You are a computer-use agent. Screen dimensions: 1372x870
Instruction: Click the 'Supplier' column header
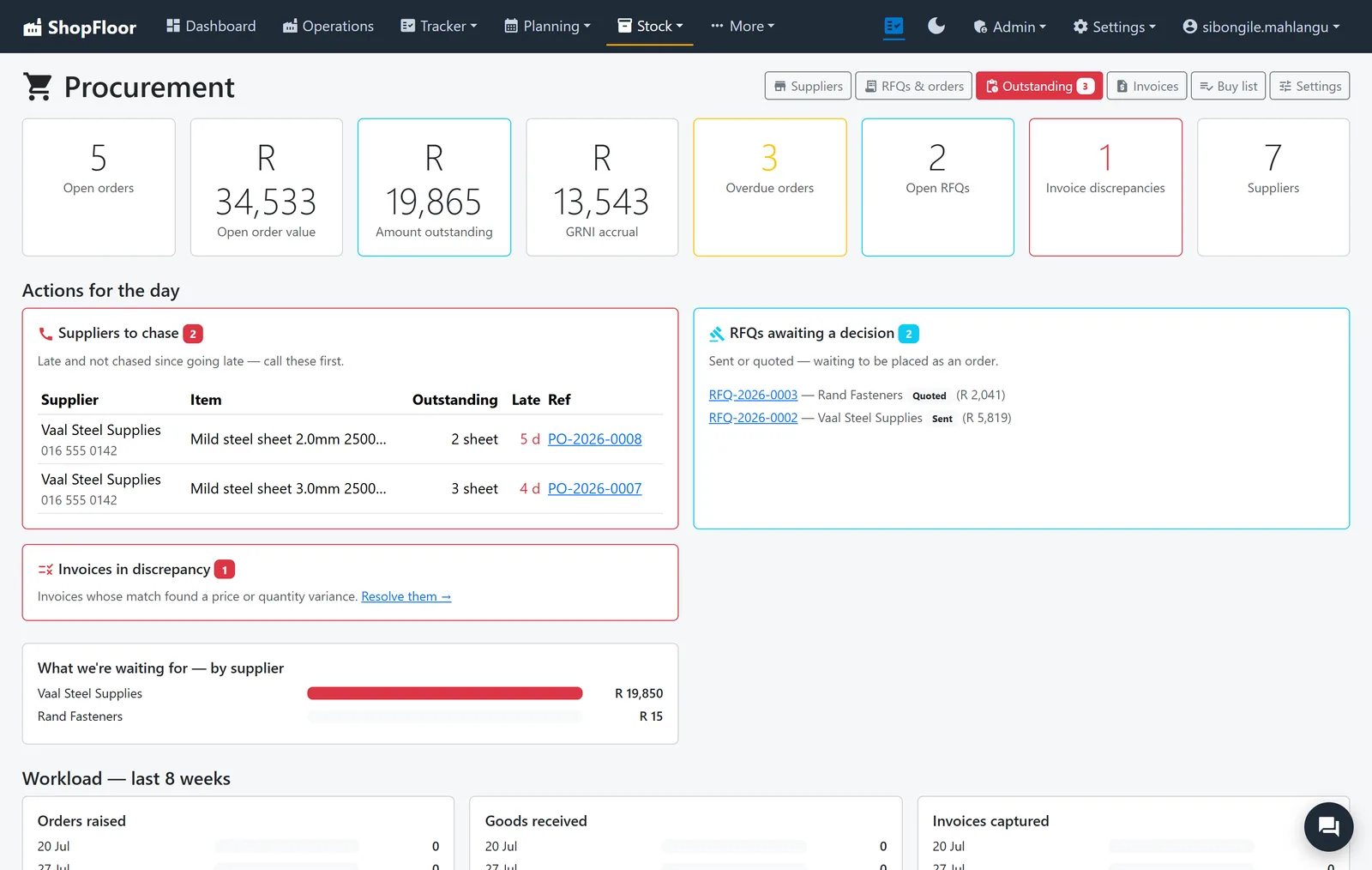coord(69,400)
